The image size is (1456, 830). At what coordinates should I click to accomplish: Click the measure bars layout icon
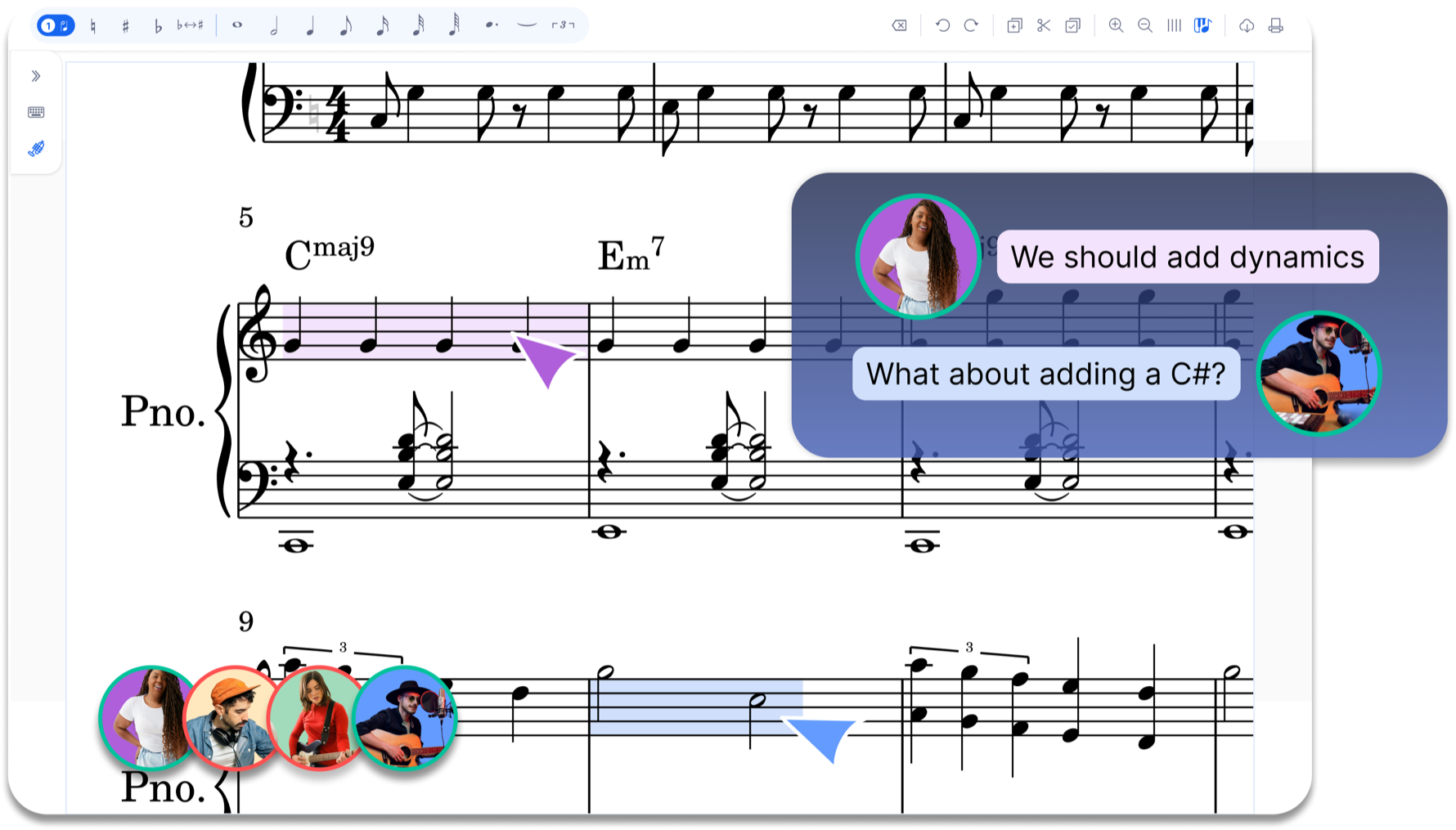click(x=1174, y=25)
